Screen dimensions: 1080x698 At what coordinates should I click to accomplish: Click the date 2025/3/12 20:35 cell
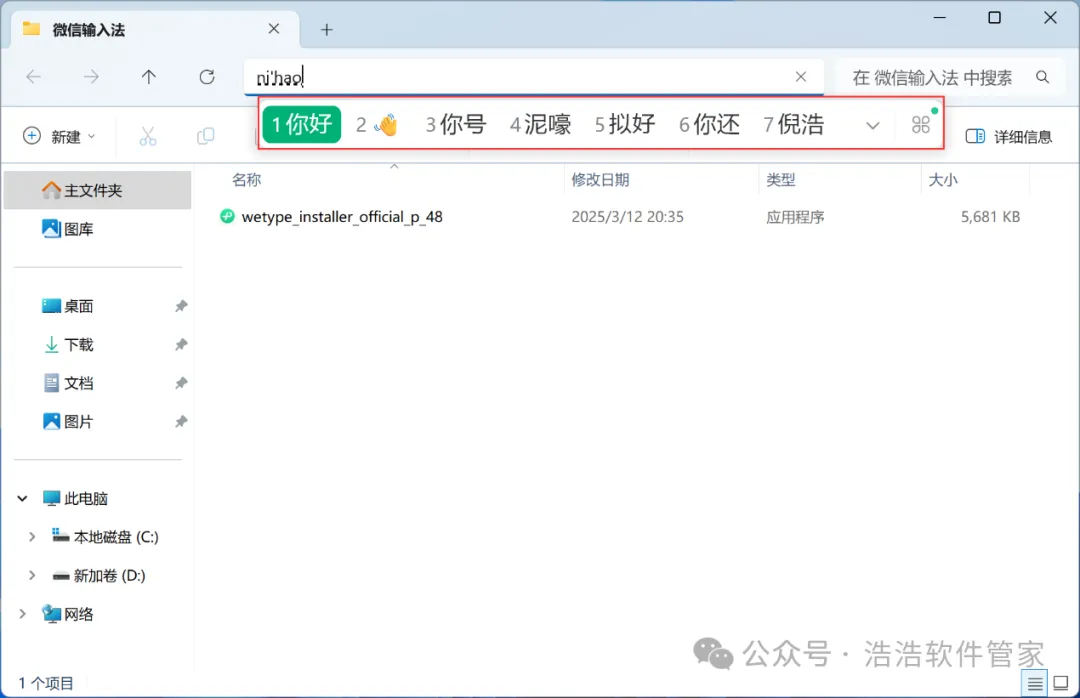click(627, 217)
